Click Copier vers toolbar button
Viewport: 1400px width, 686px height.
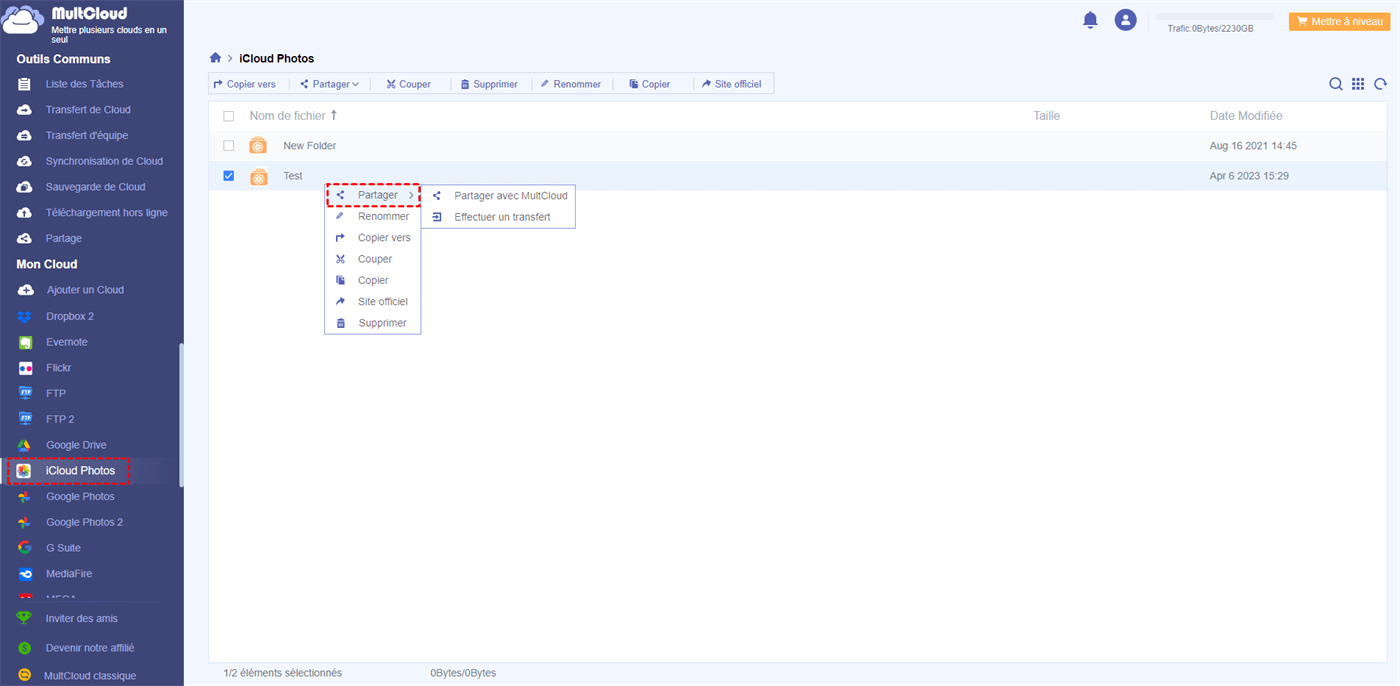click(x=245, y=84)
